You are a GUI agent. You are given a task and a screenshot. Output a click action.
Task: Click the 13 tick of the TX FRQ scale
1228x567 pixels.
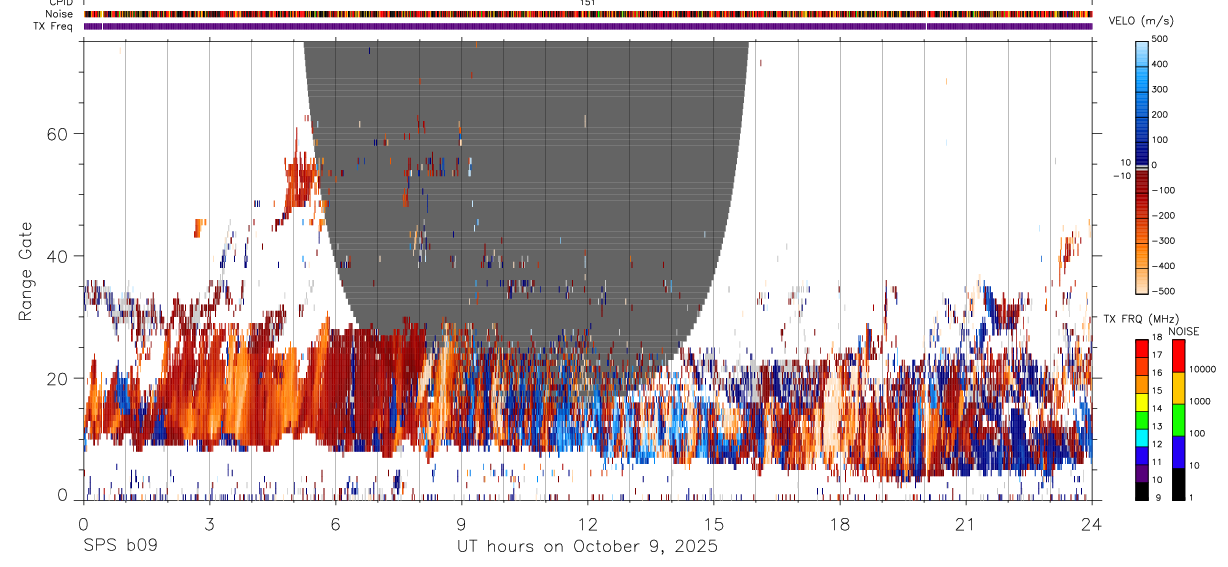(1159, 427)
